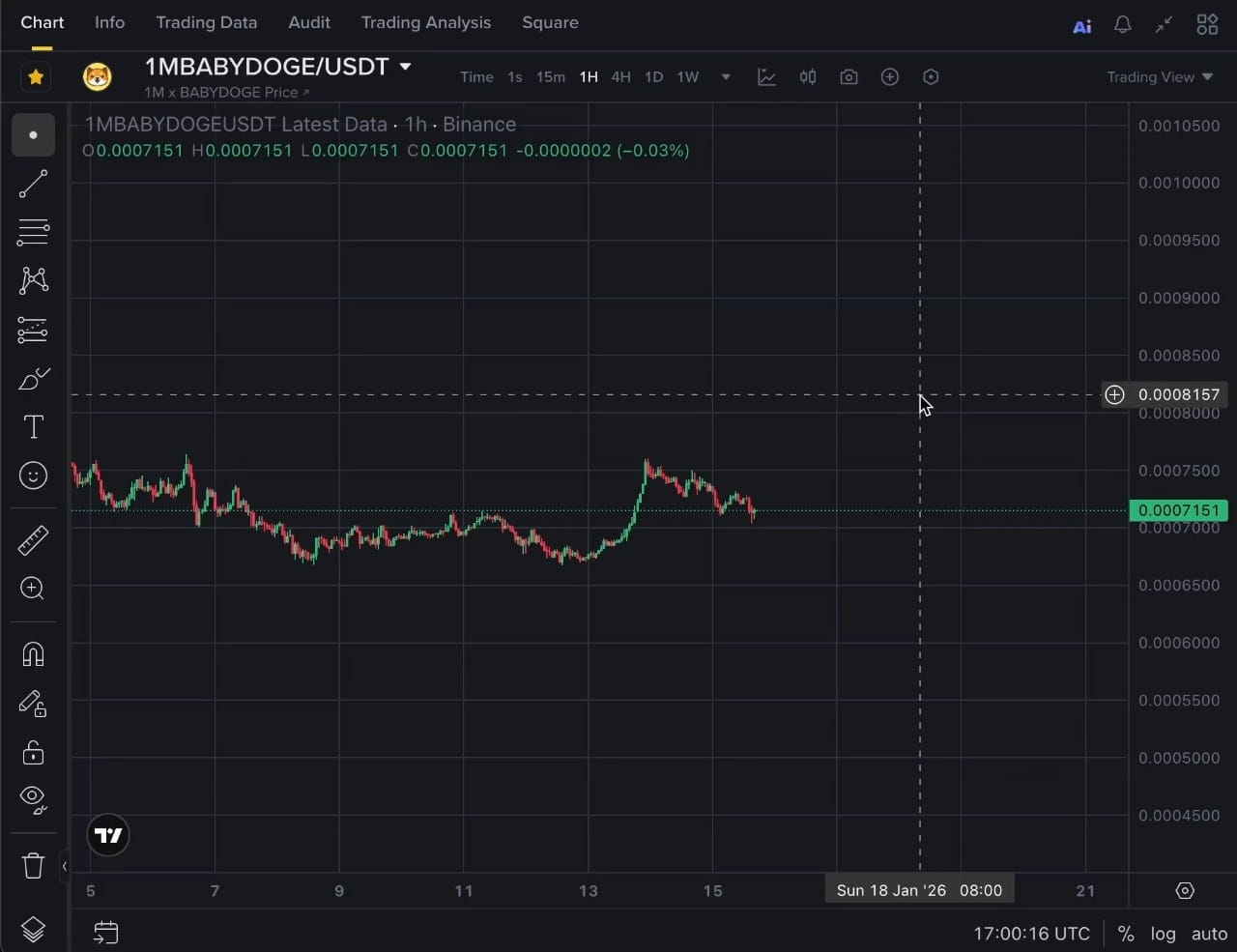Expand the extra timeframes dropdown arrow
Image resolution: width=1237 pixels, height=952 pixels.
pos(725,76)
